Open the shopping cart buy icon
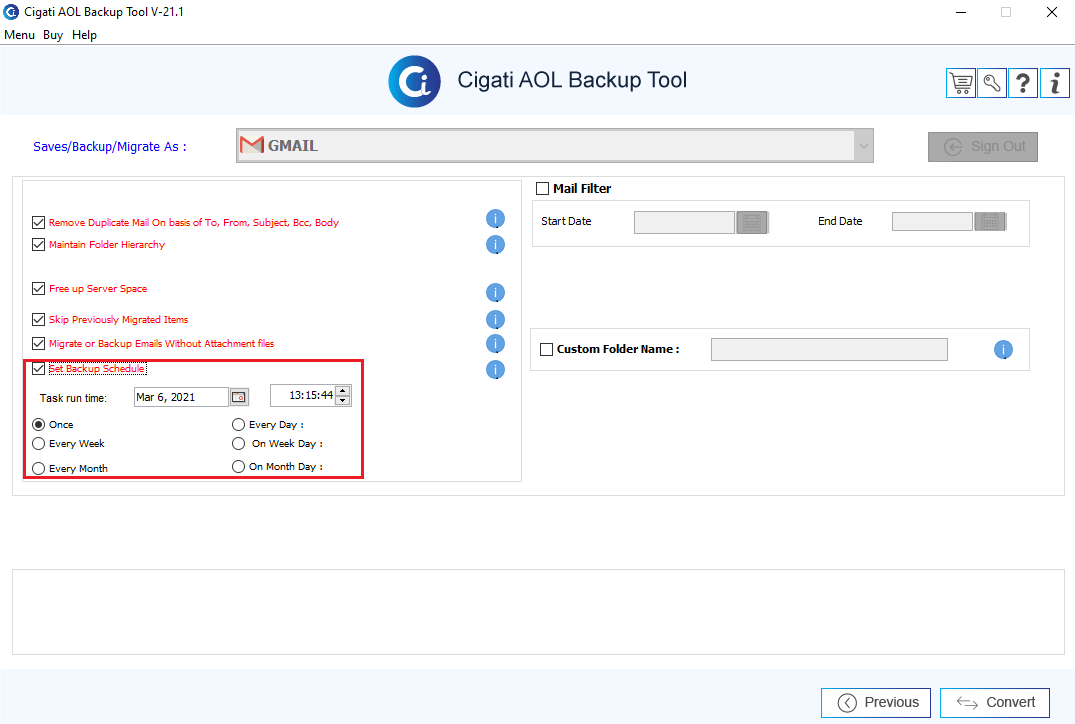1075x724 pixels. [x=961, y=84]
